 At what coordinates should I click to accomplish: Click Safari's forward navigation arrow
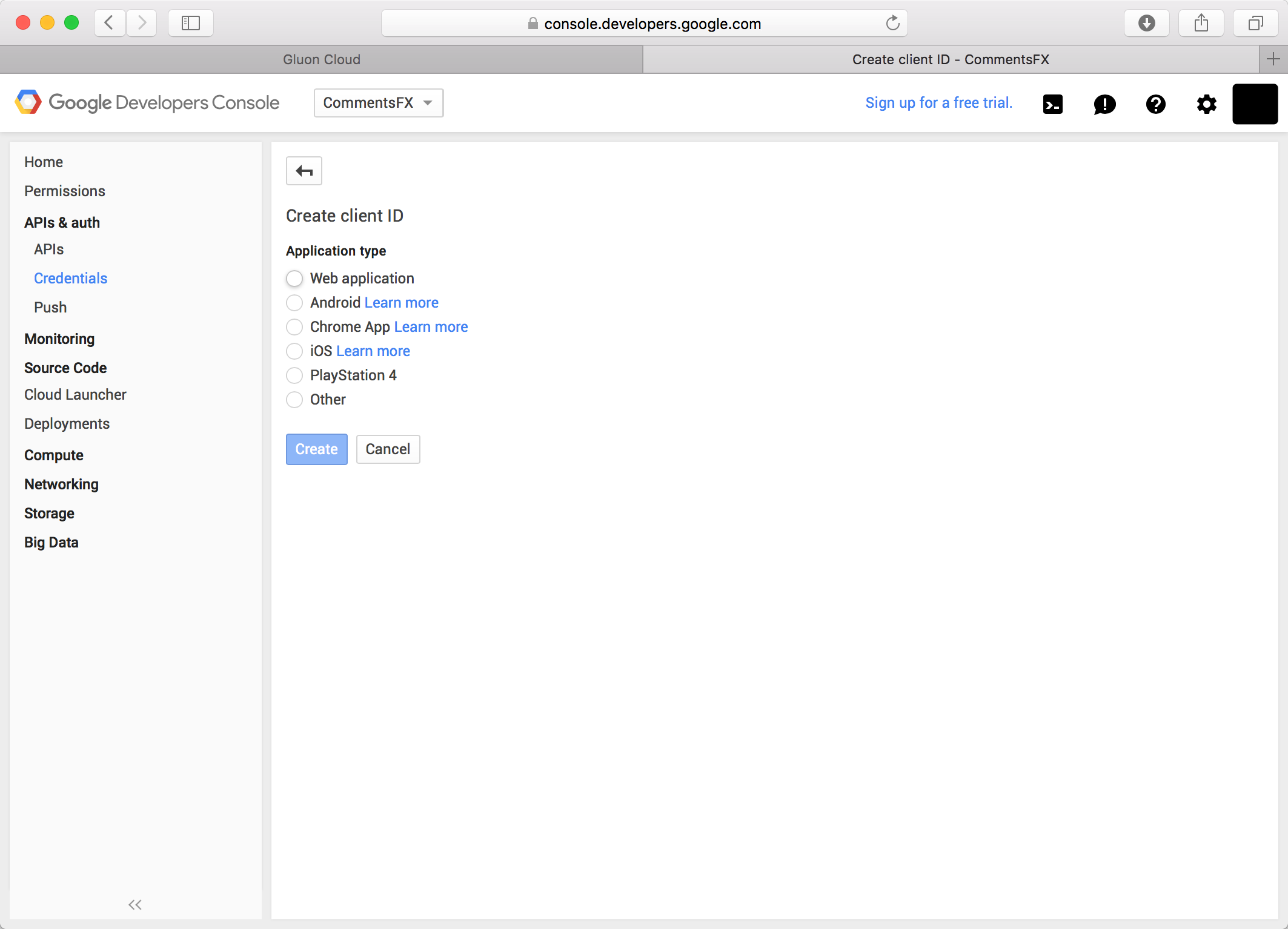142,23
